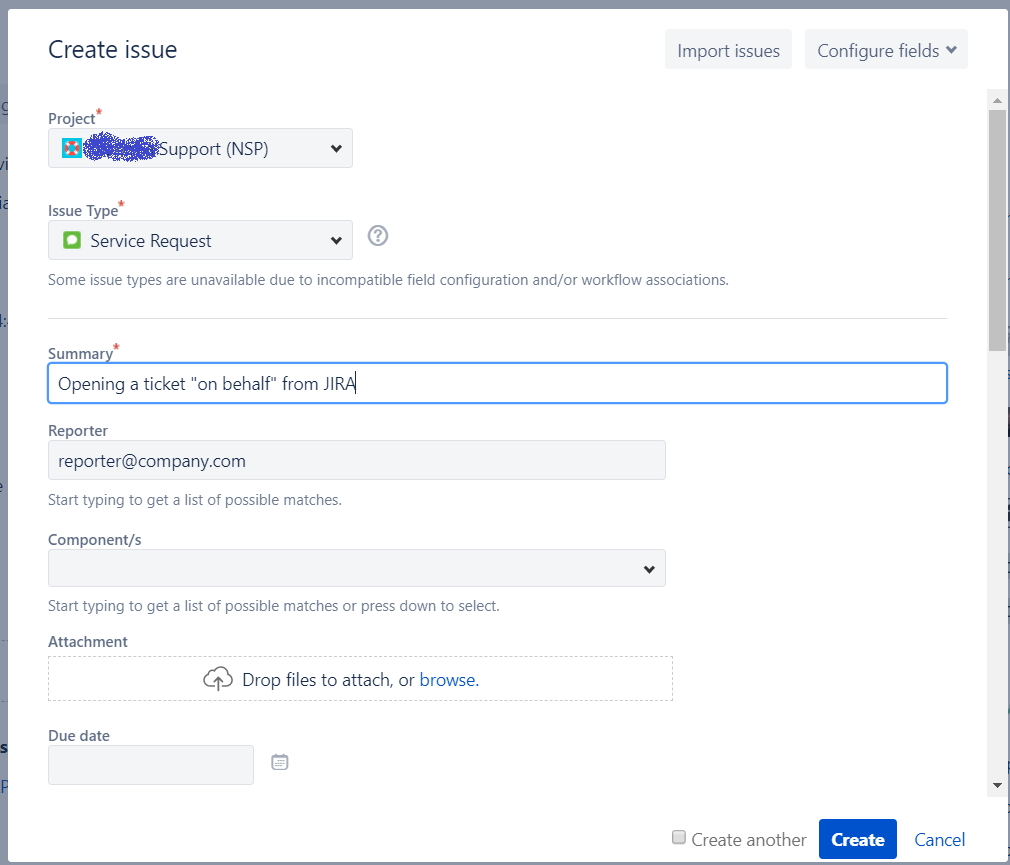Click the Cancel link
The height and width of the screenshot is (865, 1010).
coord(939,839)
